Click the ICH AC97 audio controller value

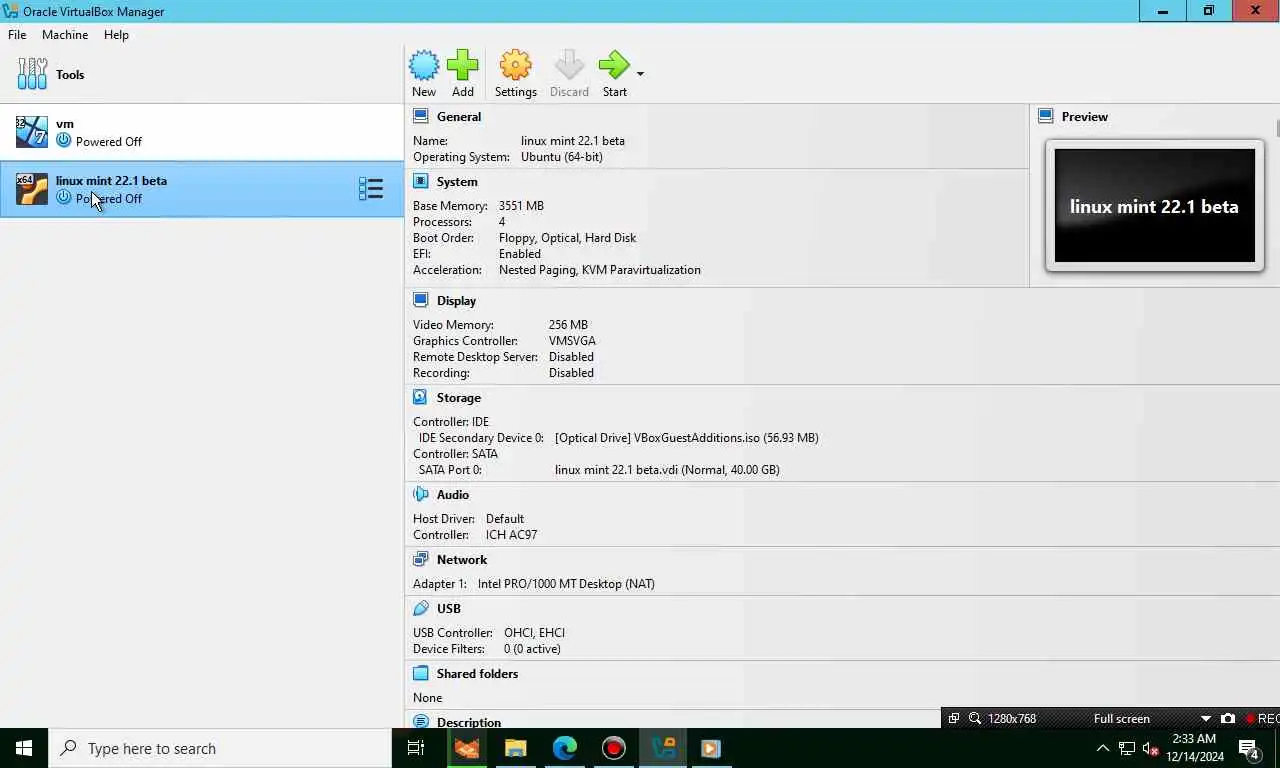tap(512, 535)
